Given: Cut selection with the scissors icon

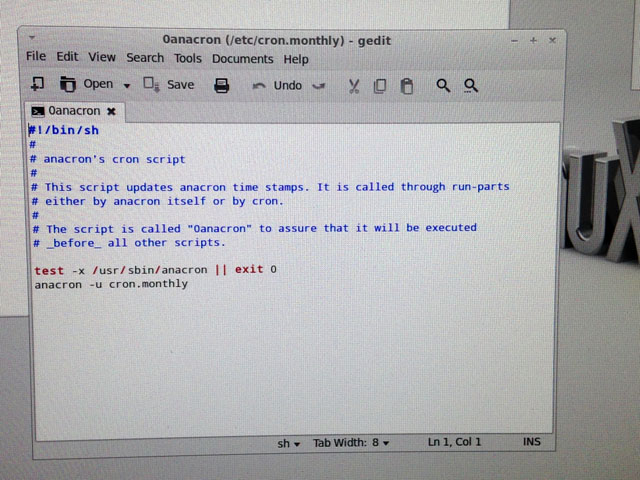Looking at the screenshot, I should pyautogui.click(x=353, y=86).
